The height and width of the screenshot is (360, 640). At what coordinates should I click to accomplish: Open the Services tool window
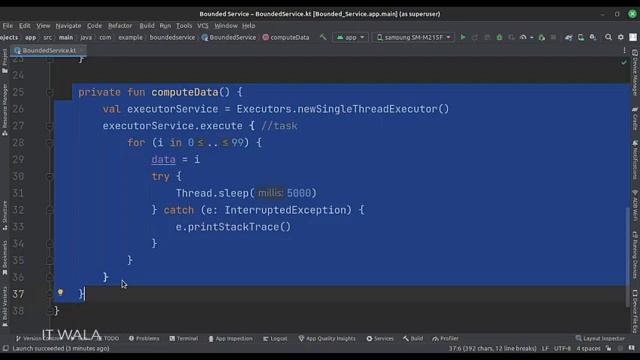[x=380, y=338]
